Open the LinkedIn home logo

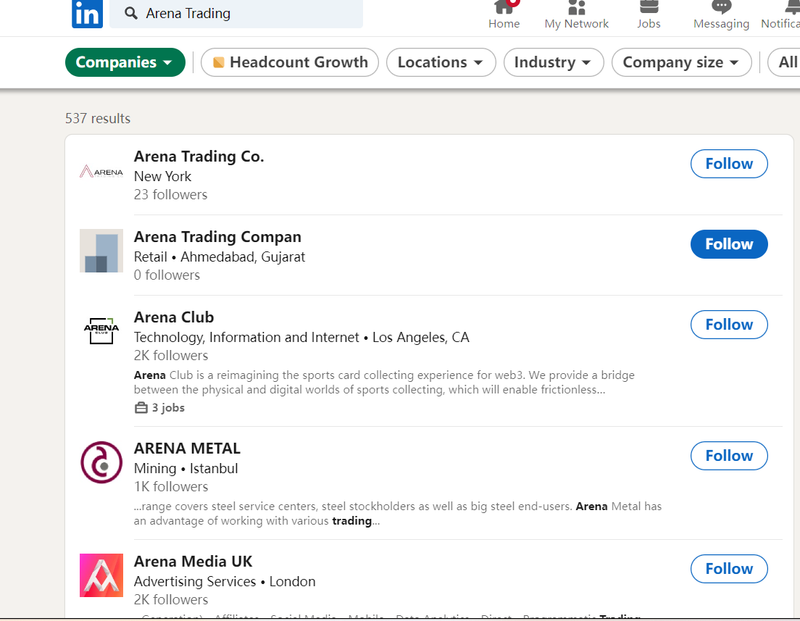87,14
